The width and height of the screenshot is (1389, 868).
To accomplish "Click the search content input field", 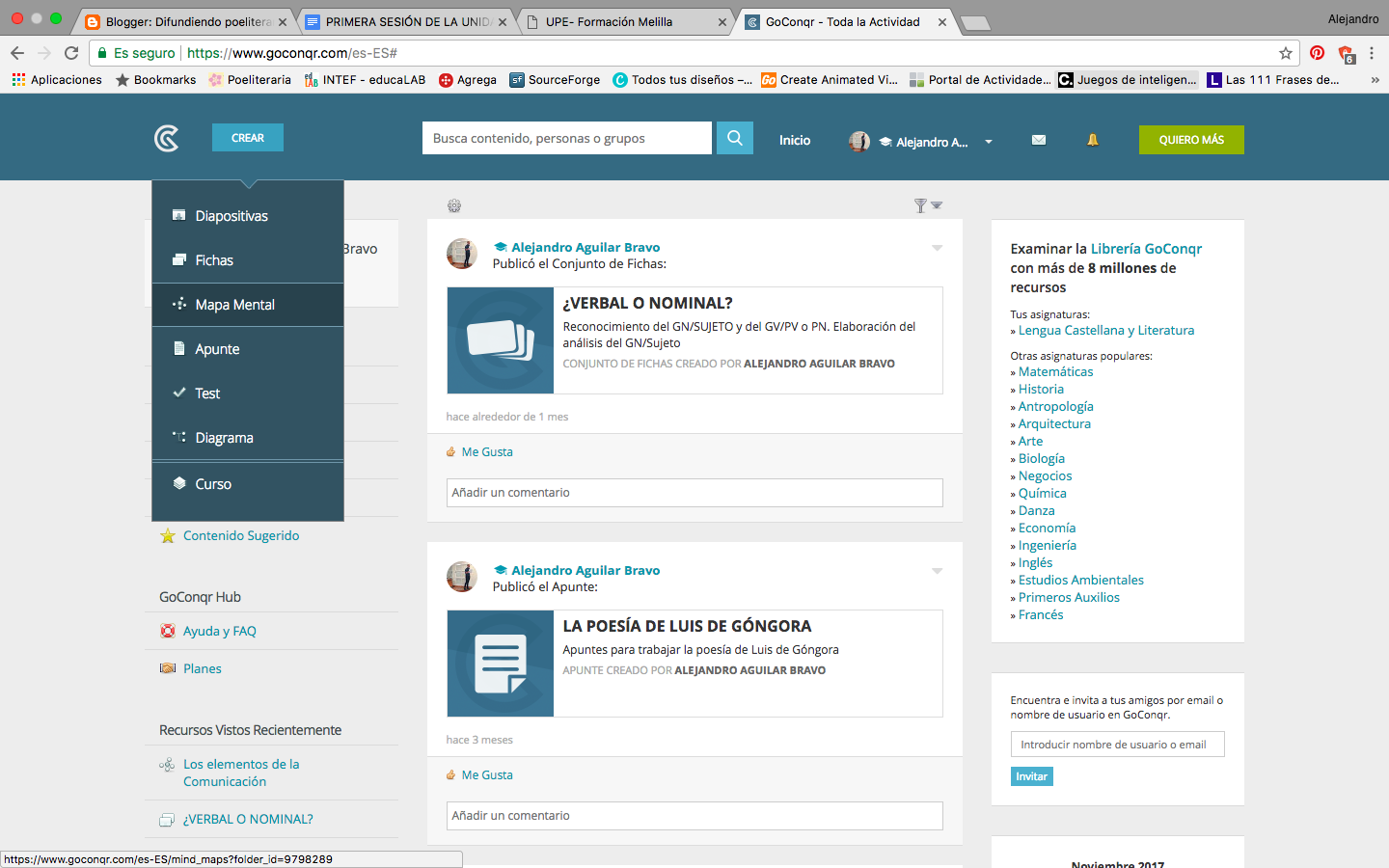I will [567, 138].
